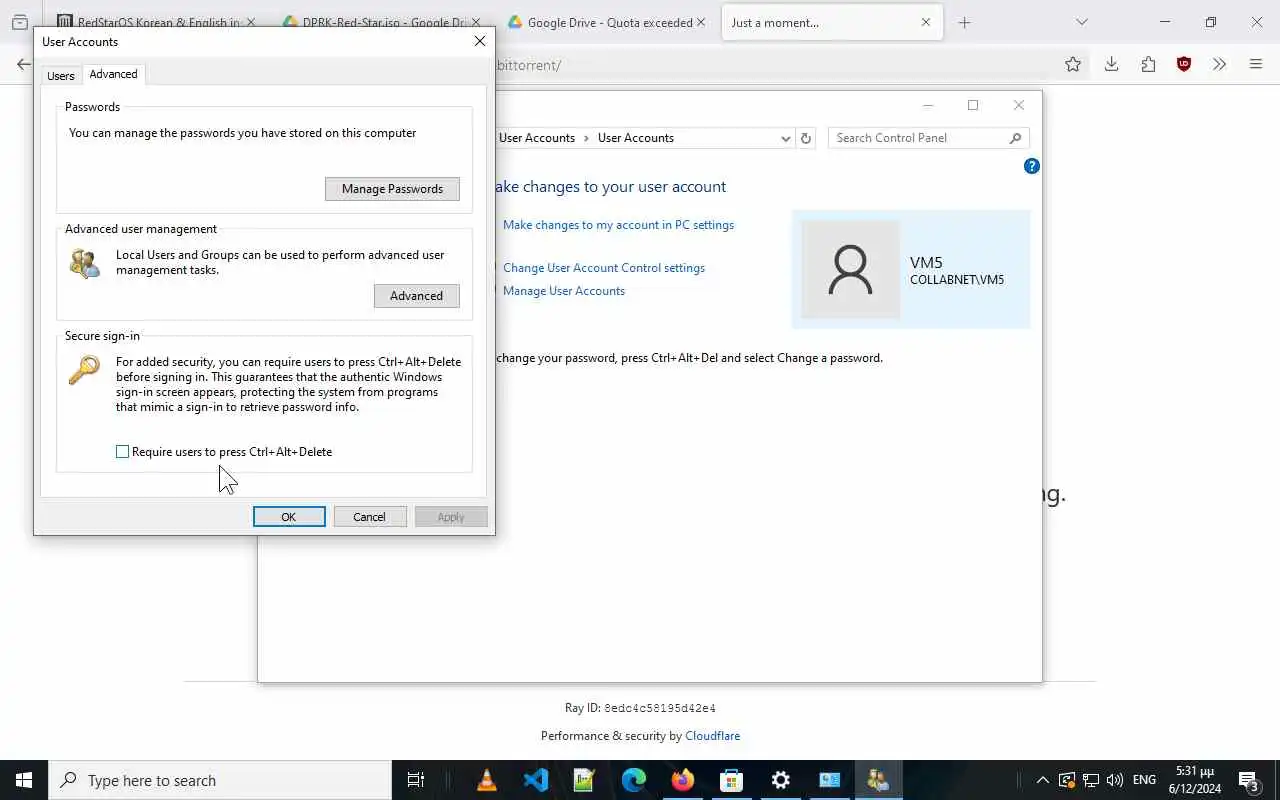
Task: Open Change User Account Control settings link
Action: [604, 268]
